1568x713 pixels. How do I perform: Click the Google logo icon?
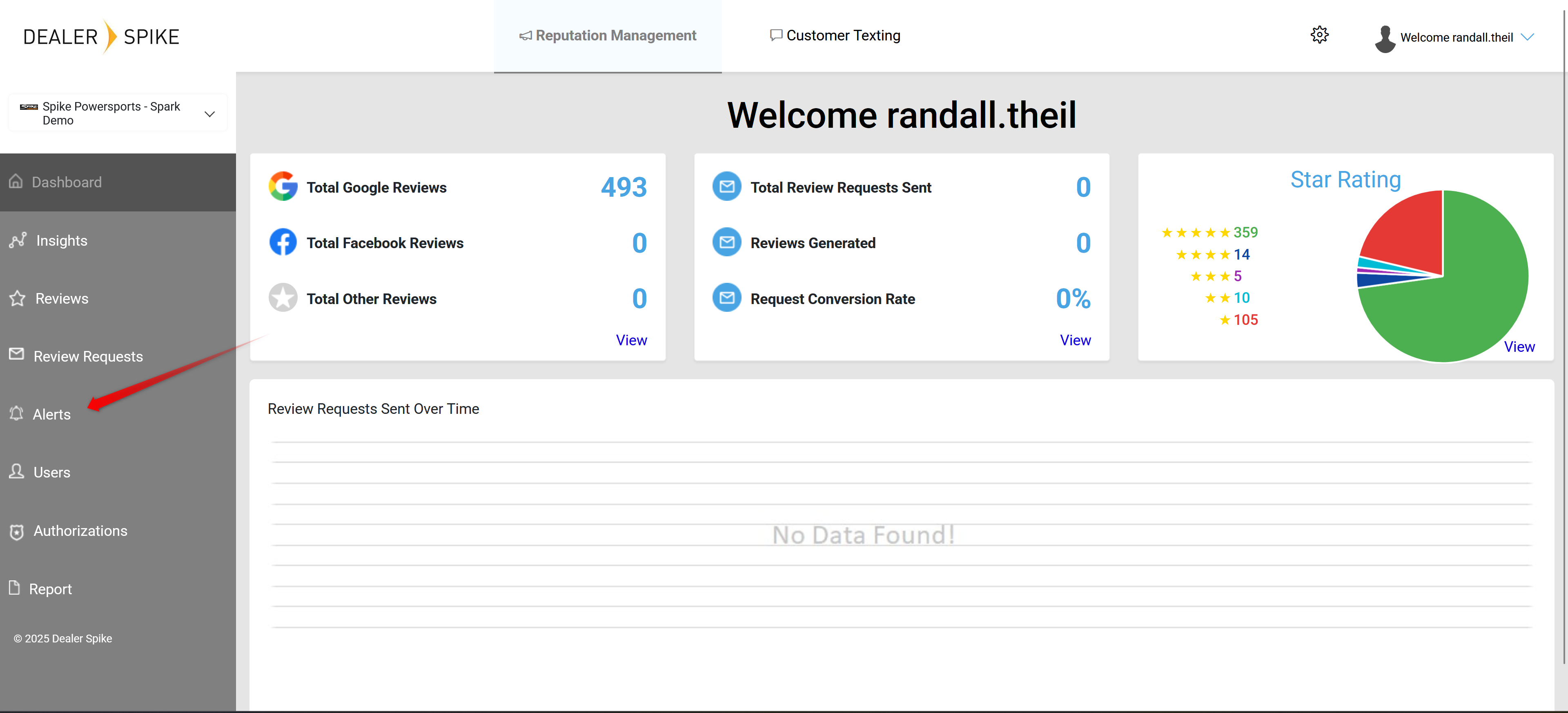[283, 187]
